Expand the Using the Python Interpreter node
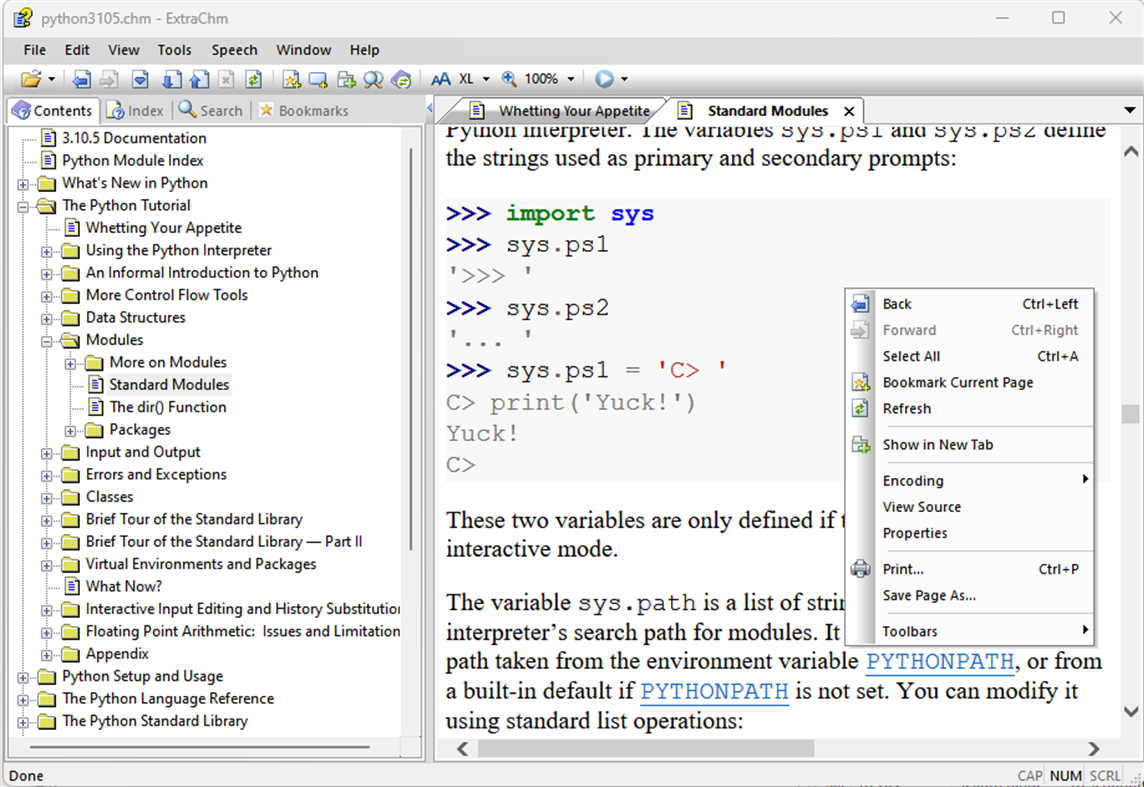 (47, 252)
